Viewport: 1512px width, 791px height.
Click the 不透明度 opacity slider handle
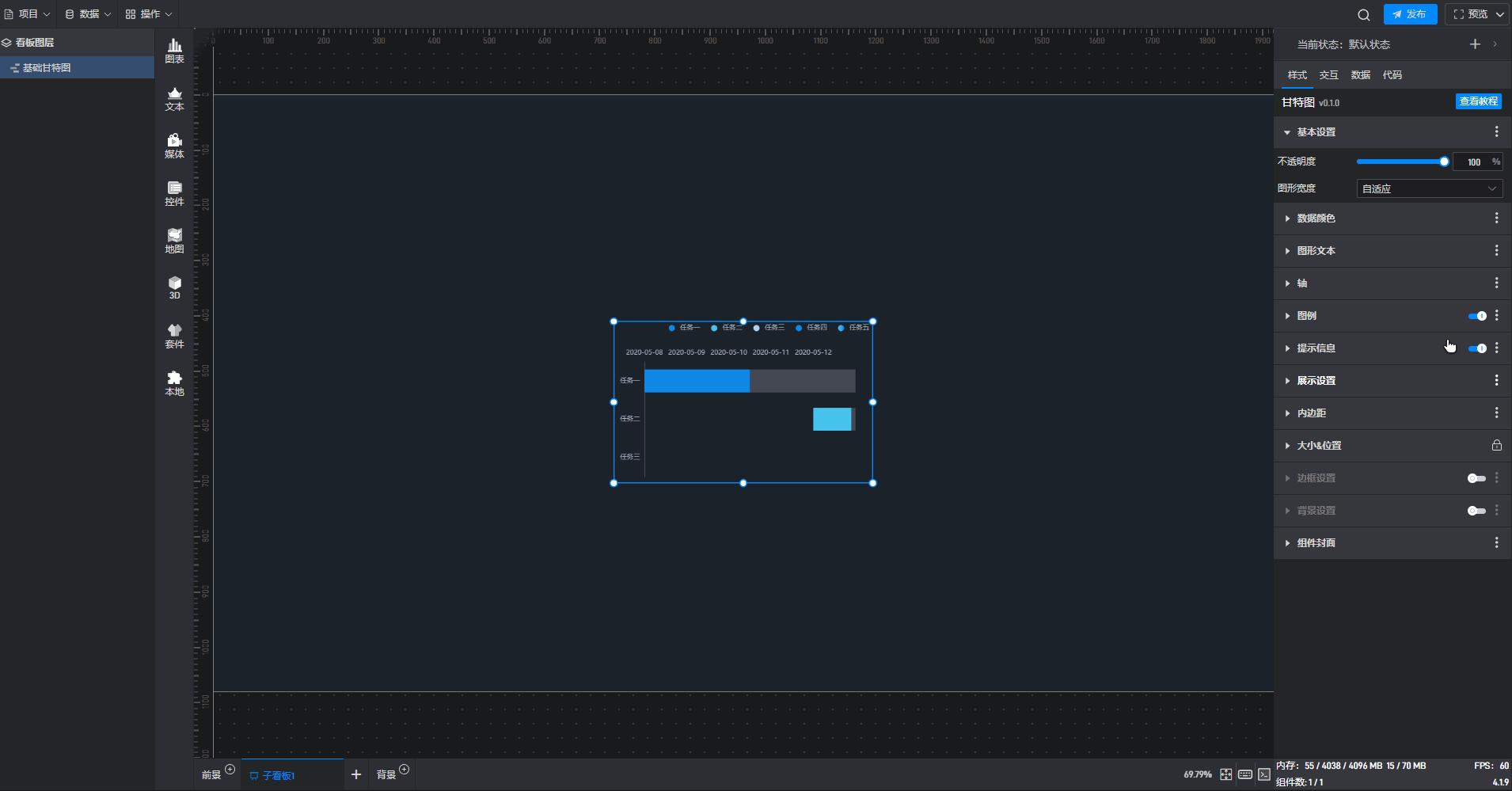point(1444,162)
